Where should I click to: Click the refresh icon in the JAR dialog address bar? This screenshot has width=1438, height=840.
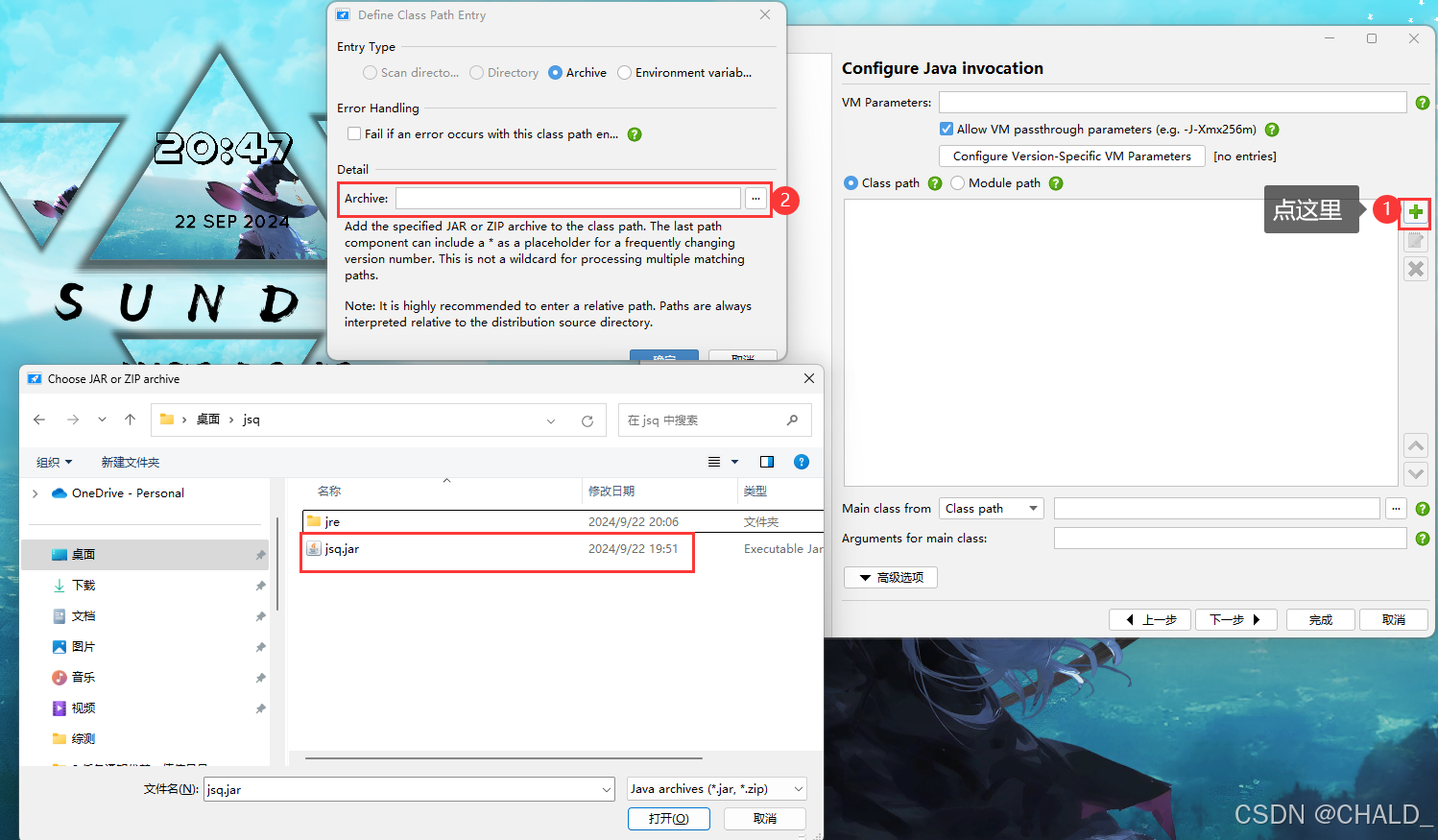(x=587, y=420)
